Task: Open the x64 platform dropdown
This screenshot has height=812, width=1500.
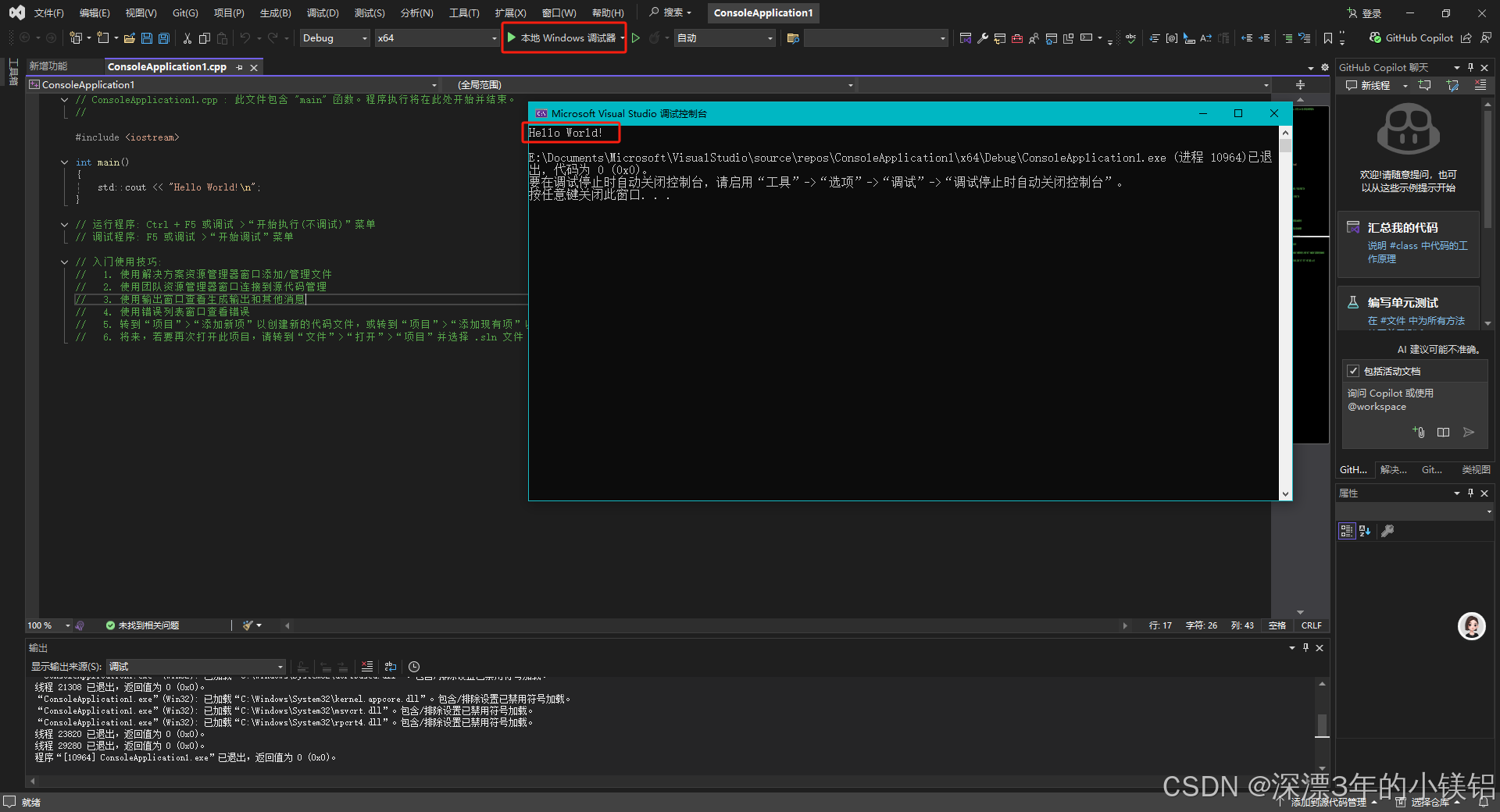Action: [436, 37]
